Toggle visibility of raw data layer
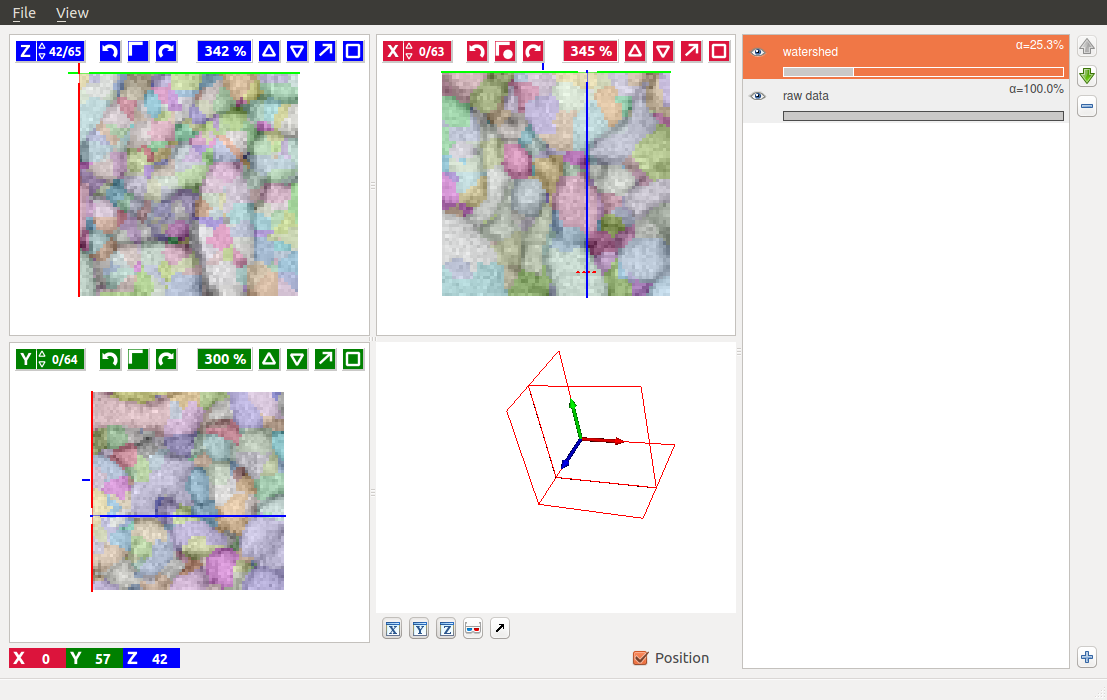Screen dimensions: 1107x700 click(x=758, y=96)
